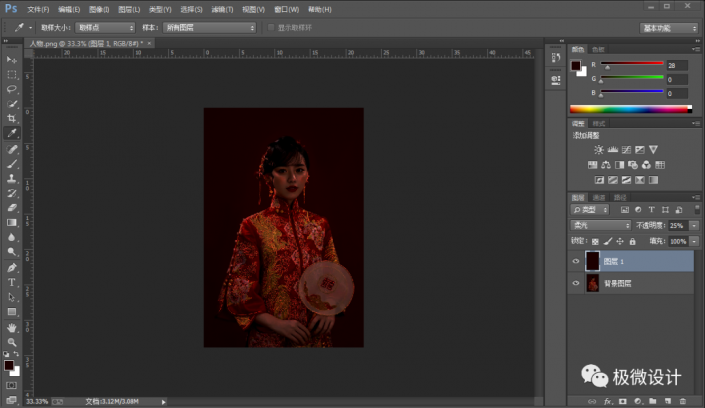705x408 pixels.
Task: Add layer style fx button
Action: 607,401
